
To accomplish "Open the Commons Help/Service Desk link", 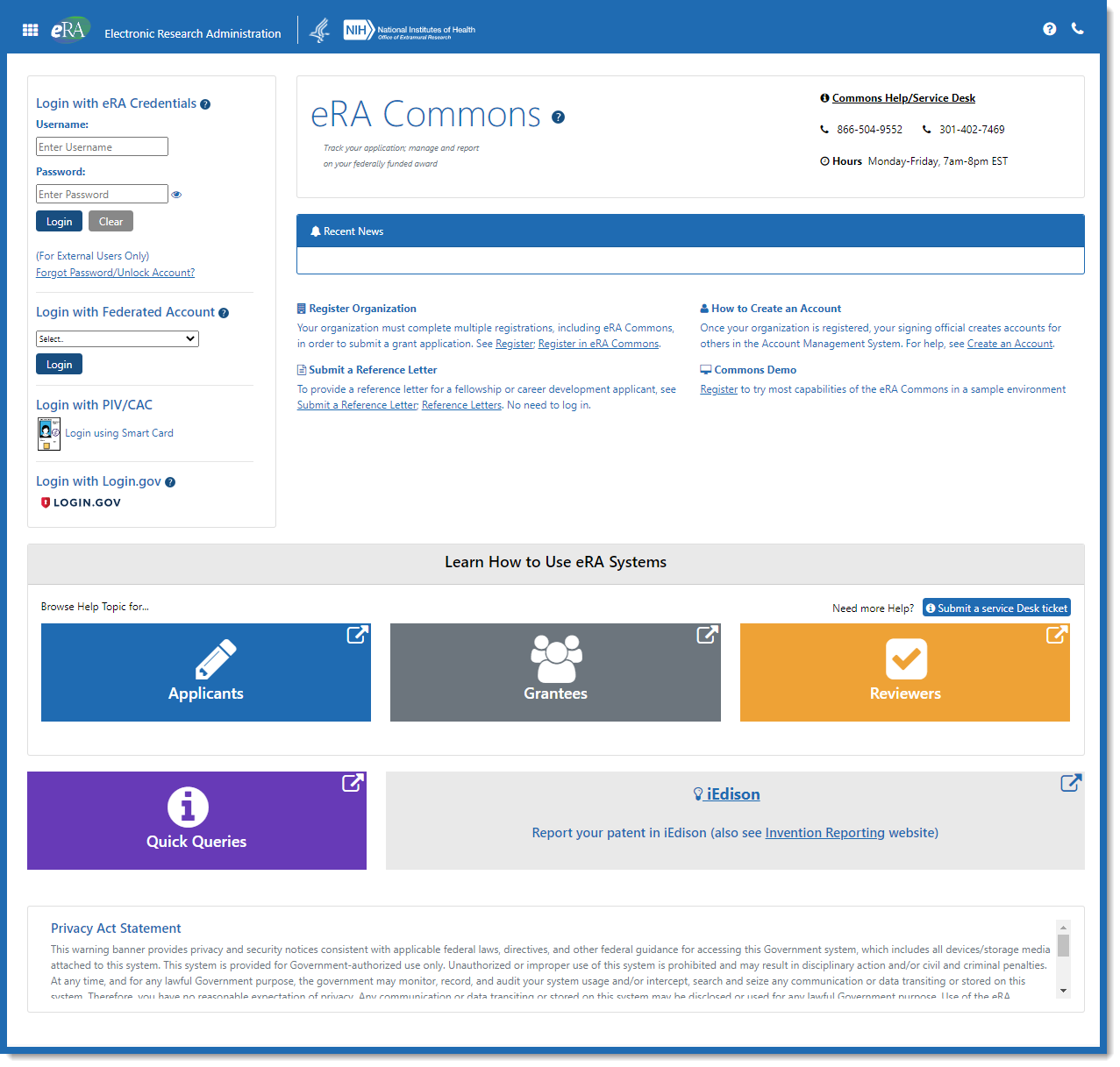I will (x=903, y=98).
